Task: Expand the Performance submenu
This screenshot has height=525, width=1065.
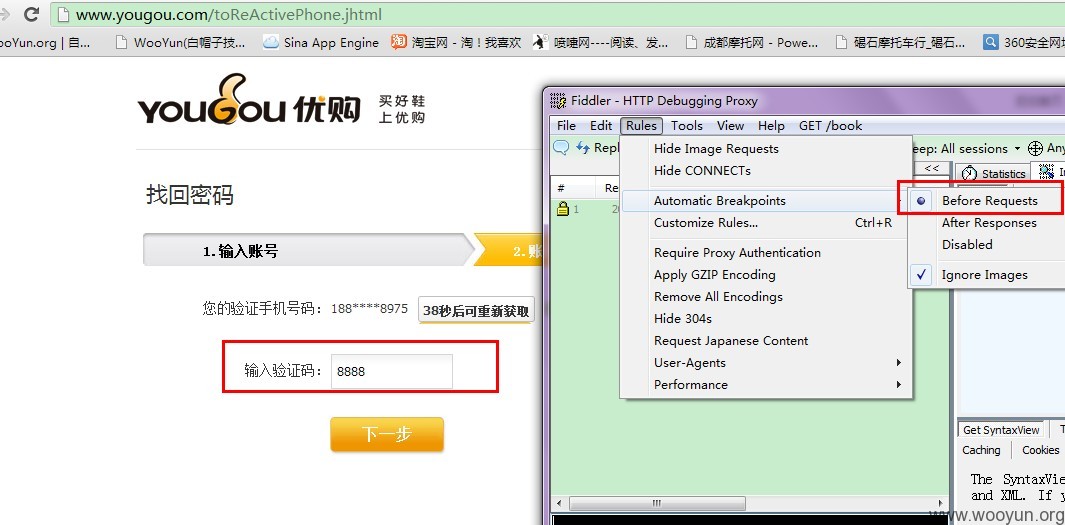Action: (x=766, y=384)
